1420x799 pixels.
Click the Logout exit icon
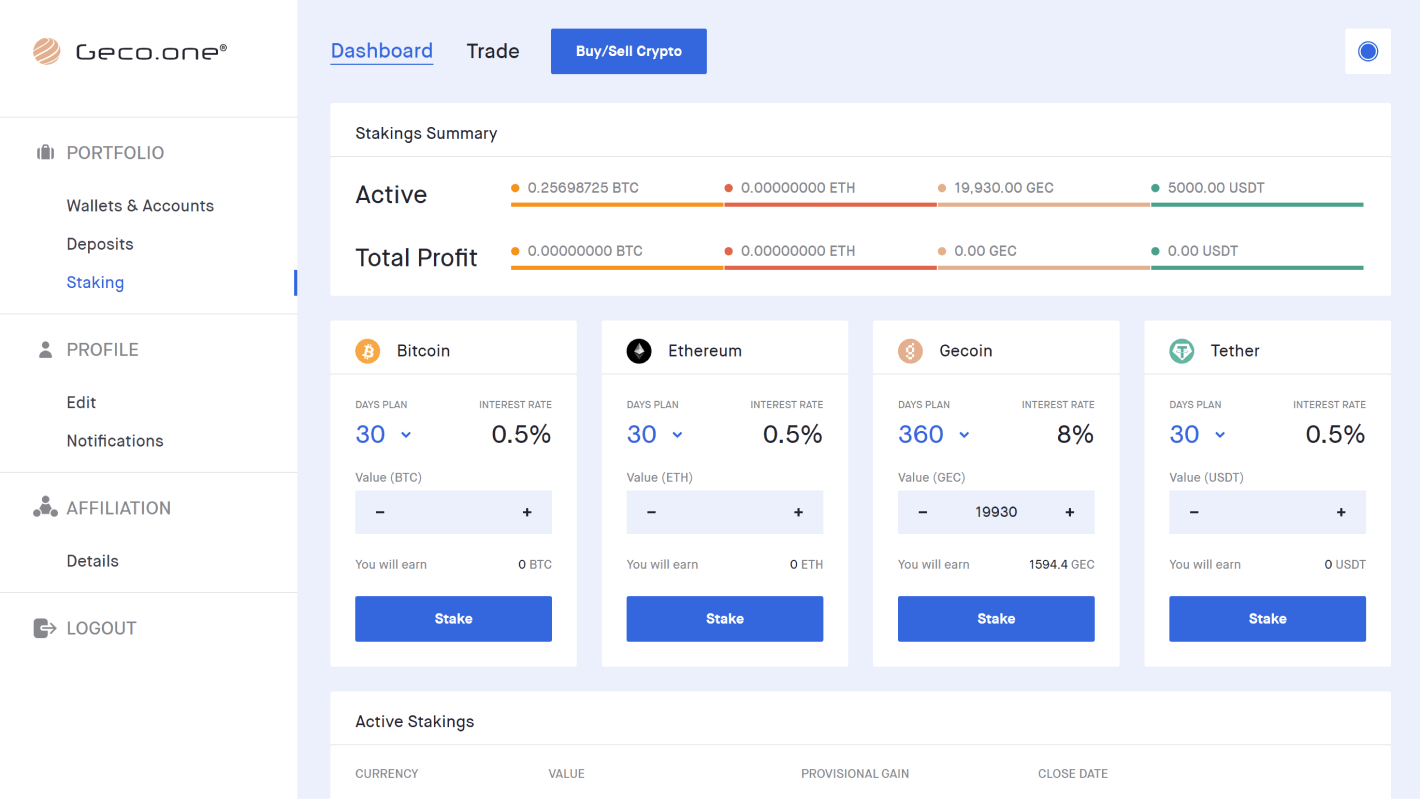[x=45, y=628]
